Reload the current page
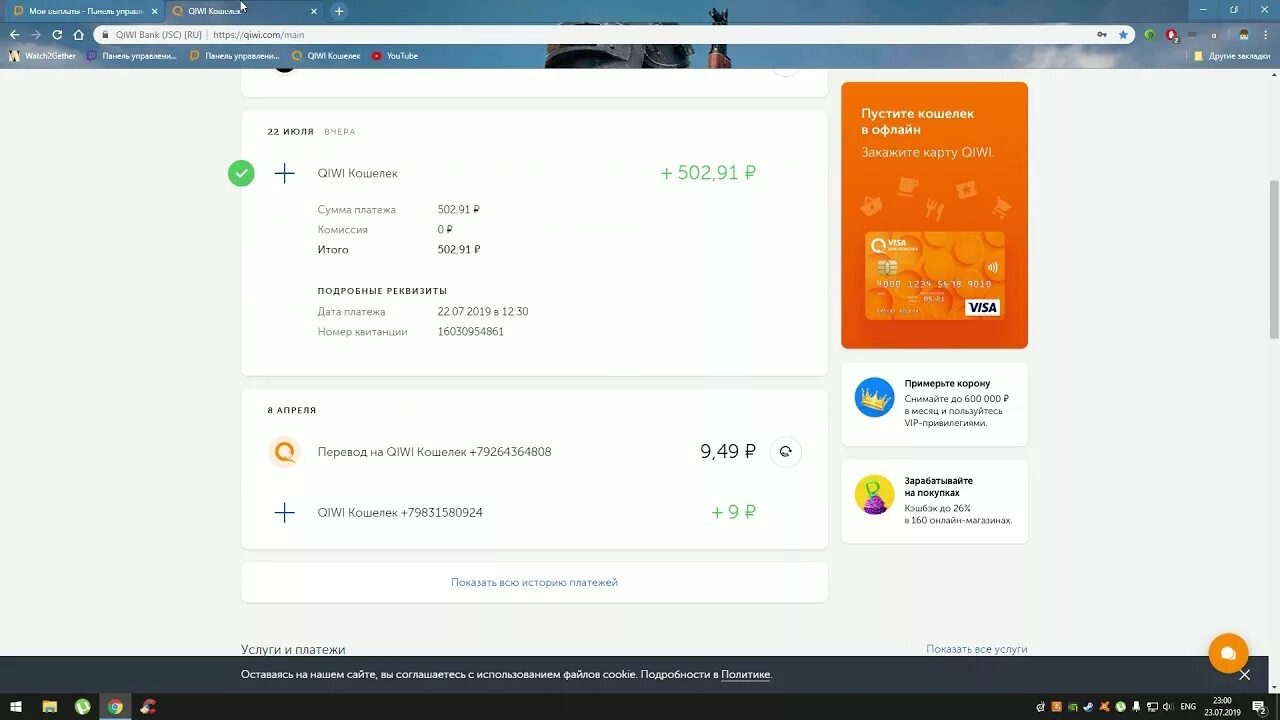 (x=57, y=34)
